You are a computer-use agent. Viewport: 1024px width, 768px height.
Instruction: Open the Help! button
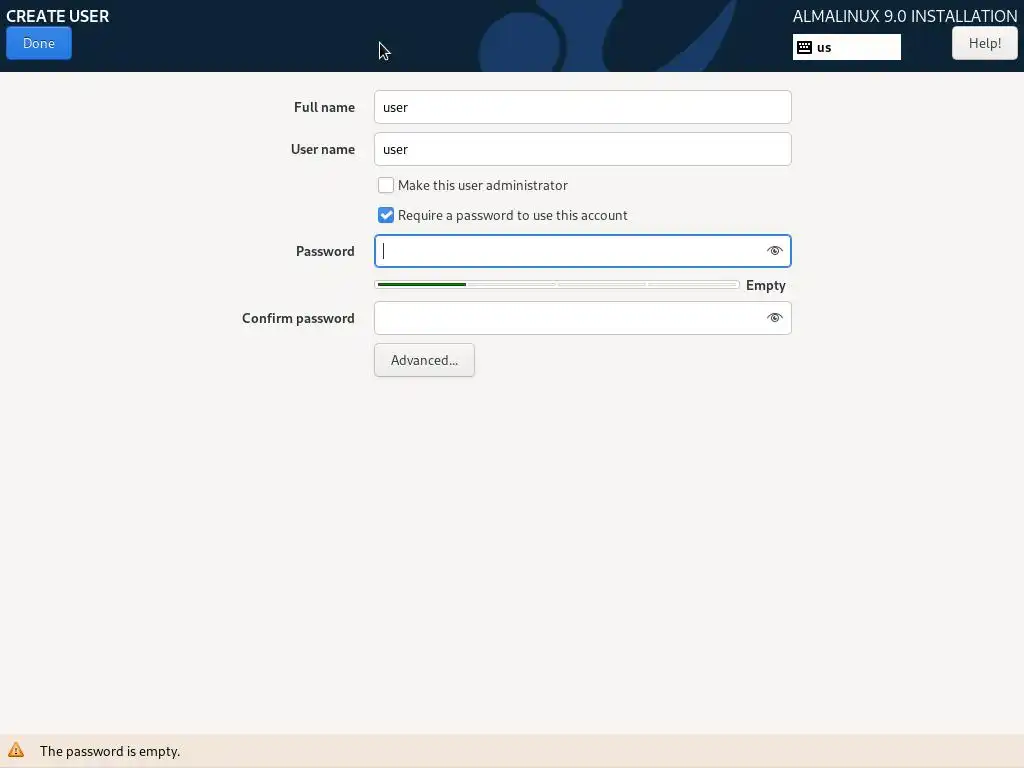[984, 43]
